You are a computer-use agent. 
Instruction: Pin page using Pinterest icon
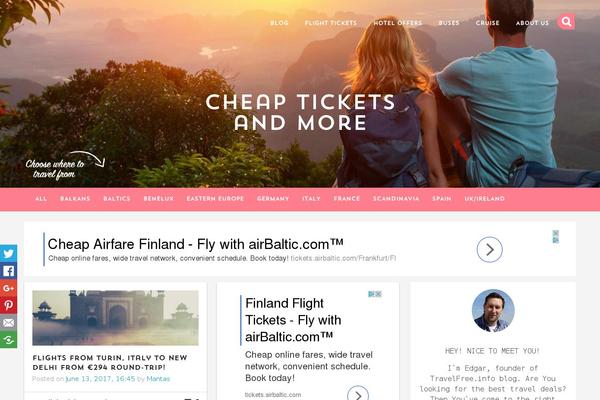click(x=8, y=305)
